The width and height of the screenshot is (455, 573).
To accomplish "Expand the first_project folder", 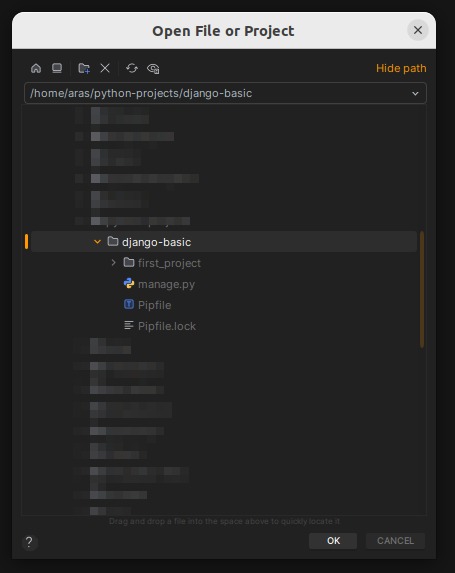I will pyautogui.click(x=113, y=262).
